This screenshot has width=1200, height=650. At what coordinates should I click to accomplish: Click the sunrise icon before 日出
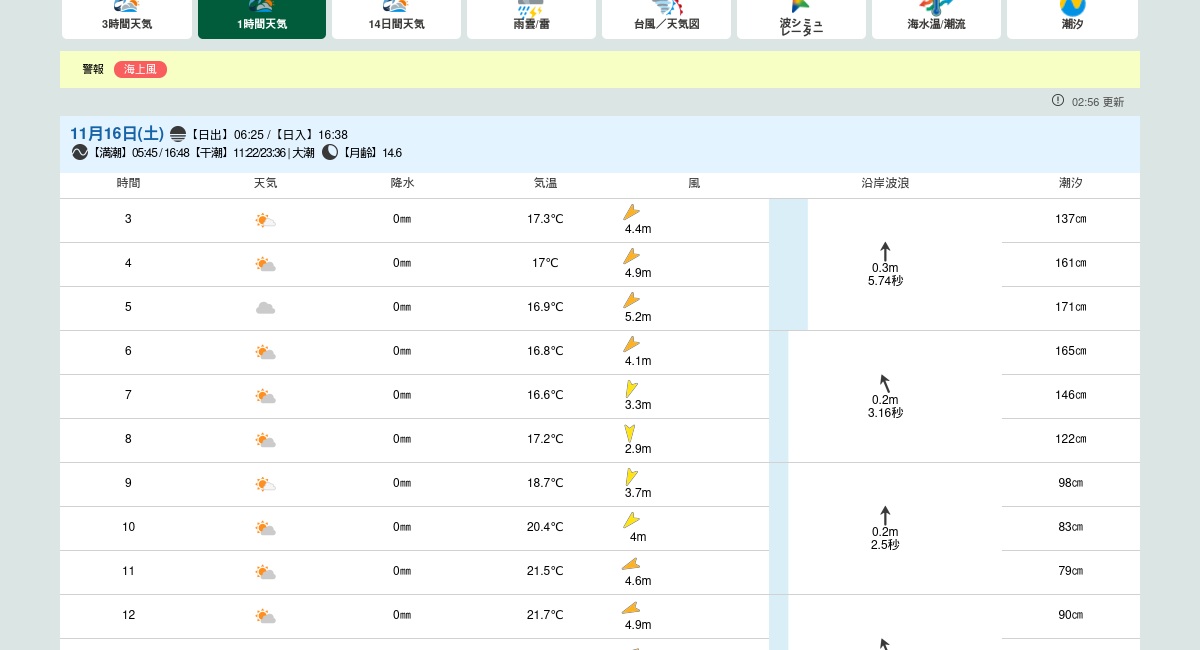pyautogui.click(x=178, y=134)
